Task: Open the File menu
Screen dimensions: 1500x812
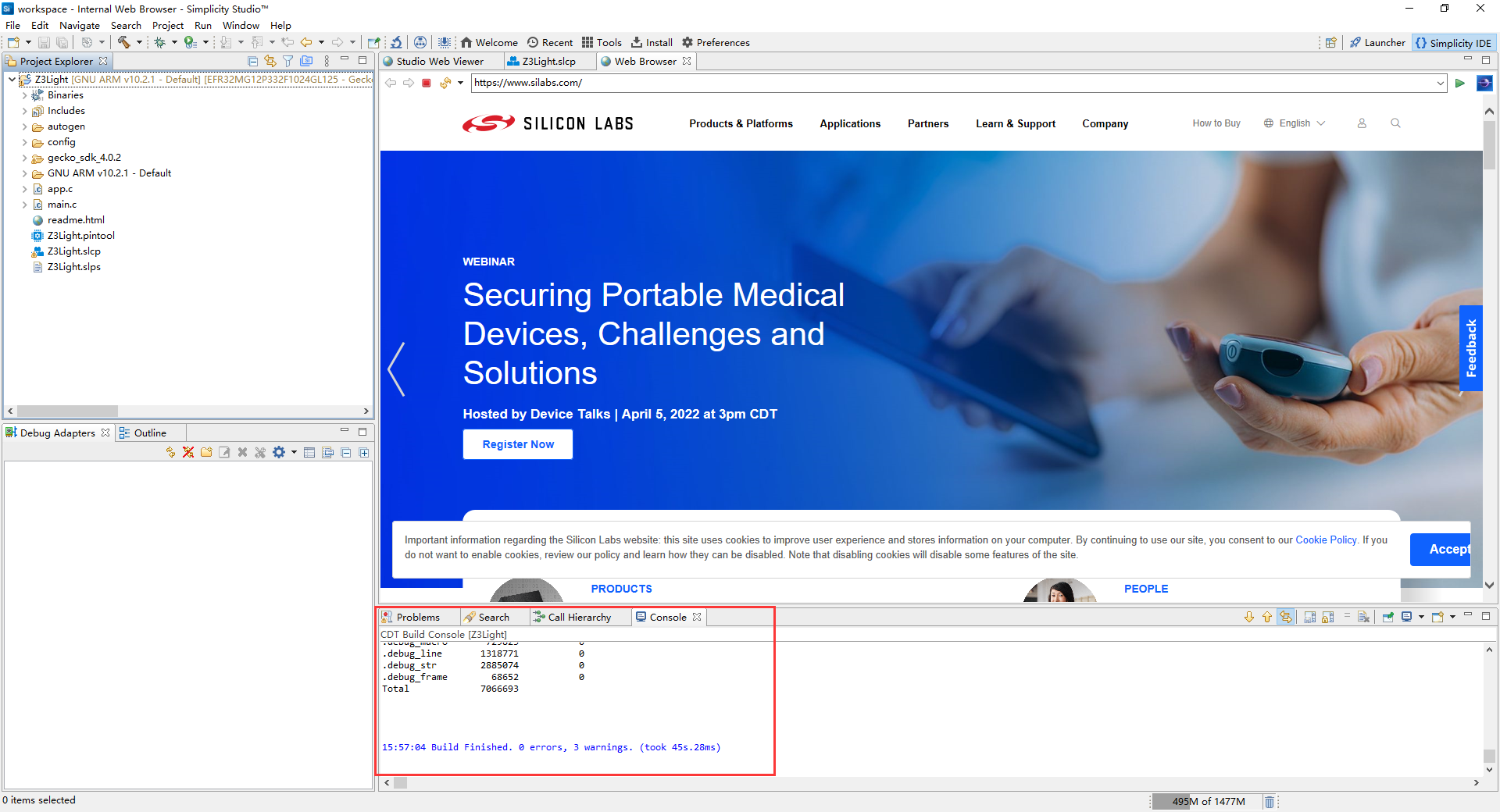Action: click(x=13, y=25)
